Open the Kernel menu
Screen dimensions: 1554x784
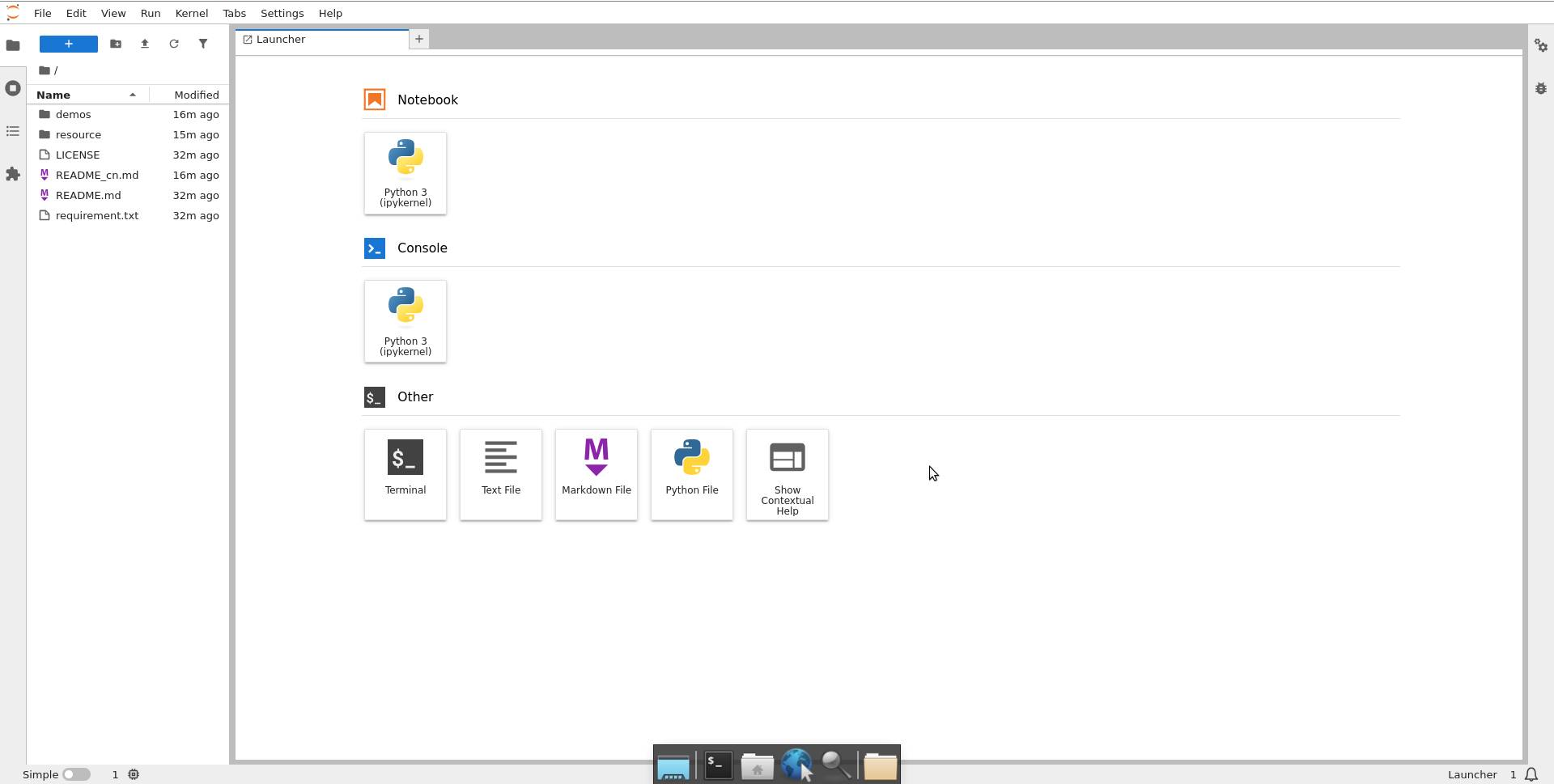[x=191, y=13]
